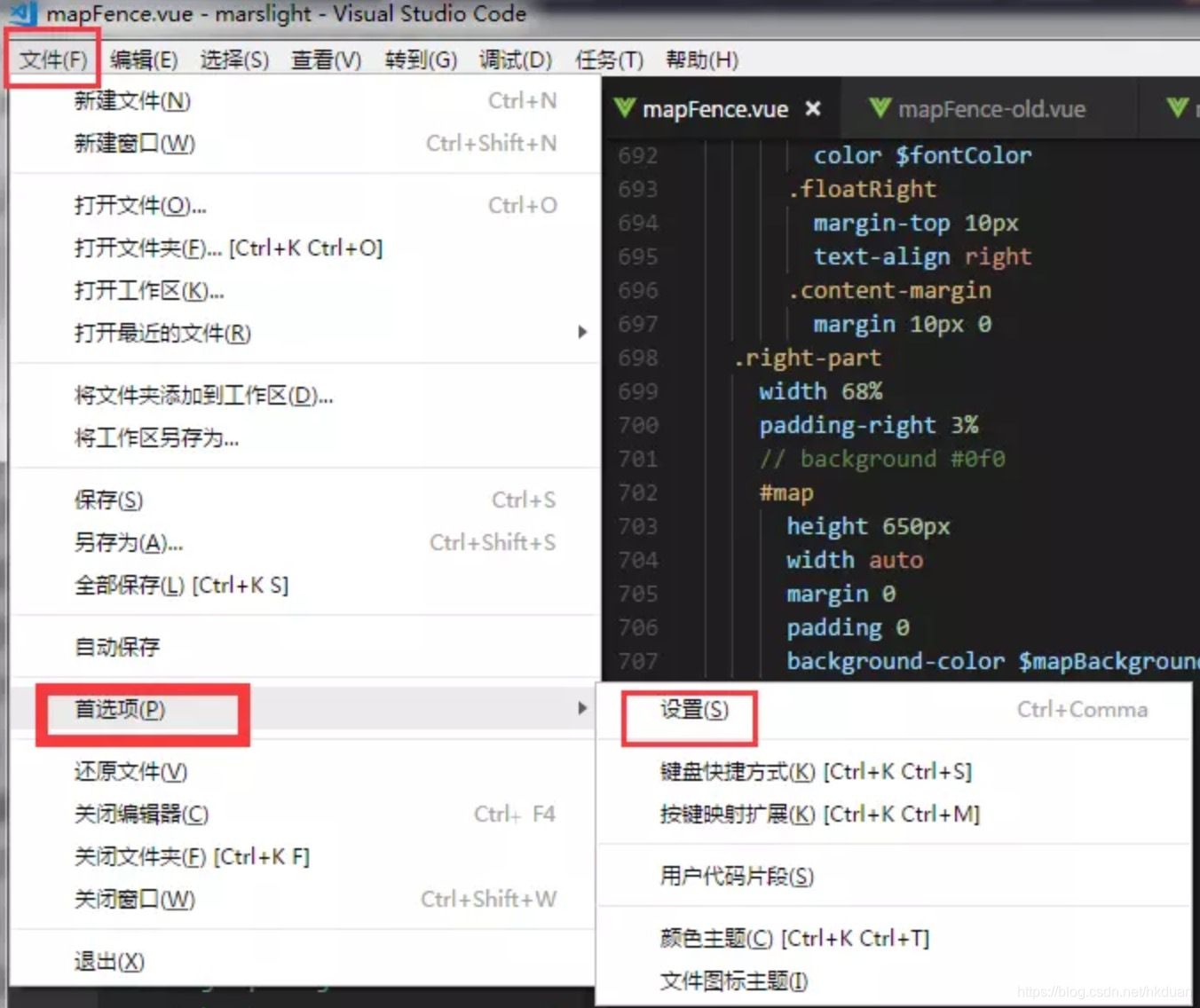Image resolution: width=1200 pixels, height=1008 pixels.
Task: Click line number 698 in gutter
Action: (x=638, y=358)
